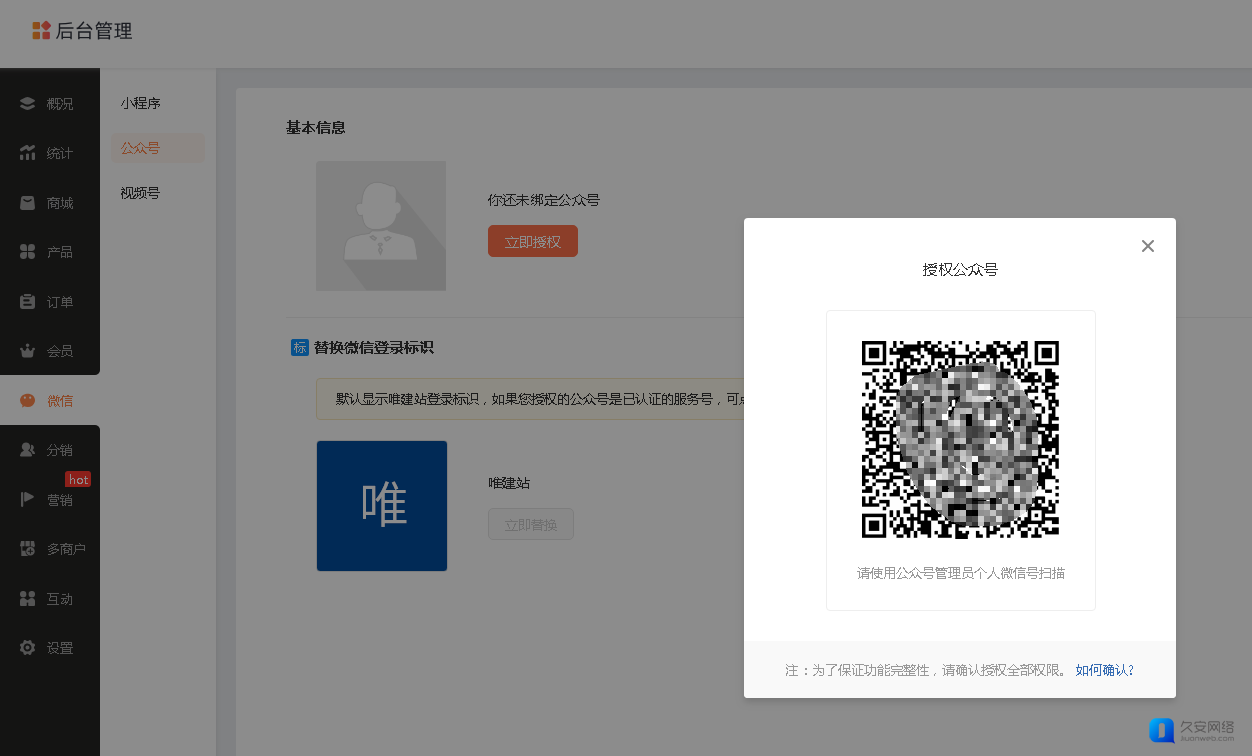This screenshot has width=1252, height=756.
Task: Click the 多商户 menu label text
Action: click(x=66, y=549)
